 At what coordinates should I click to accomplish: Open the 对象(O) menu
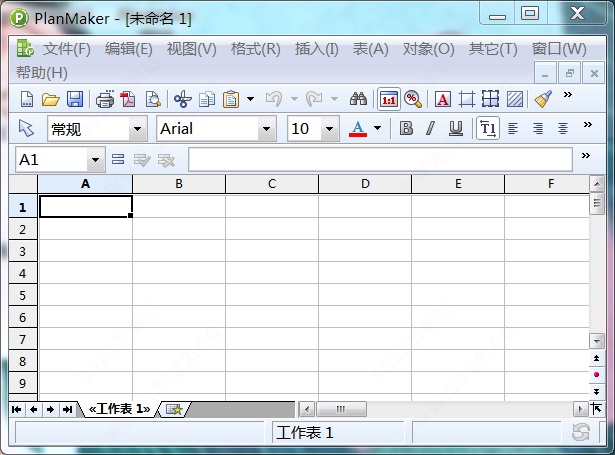coord(428,49)
